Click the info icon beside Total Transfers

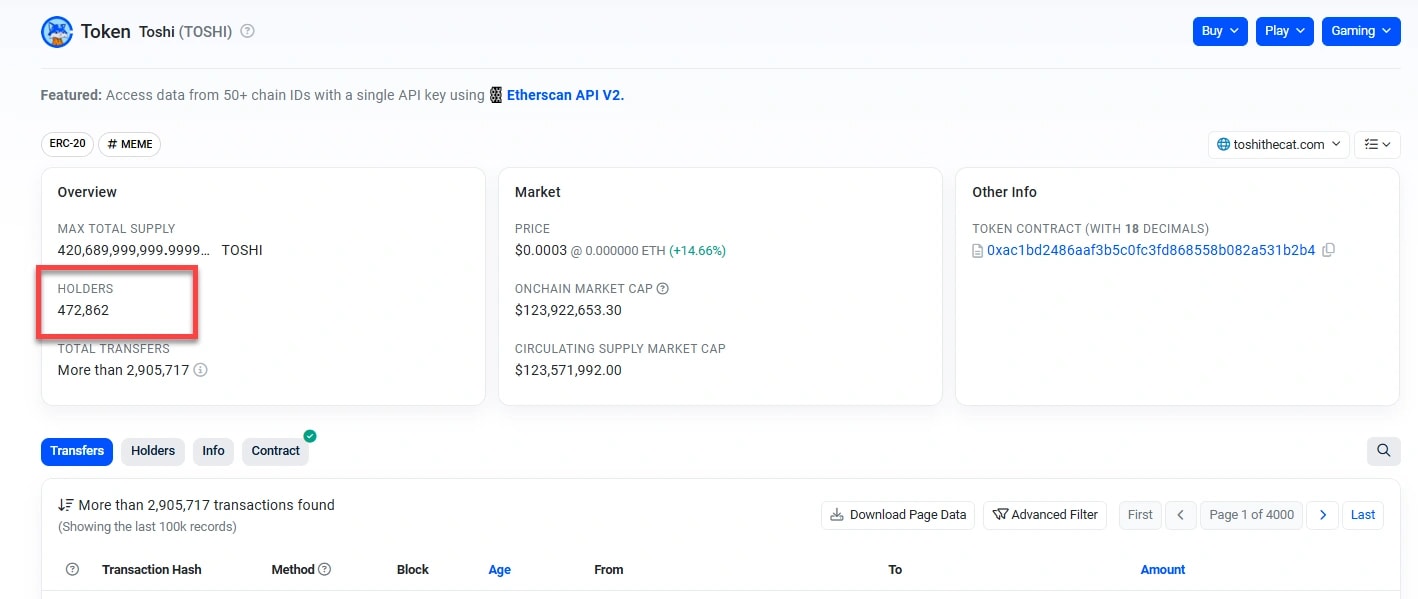[200, 370]
